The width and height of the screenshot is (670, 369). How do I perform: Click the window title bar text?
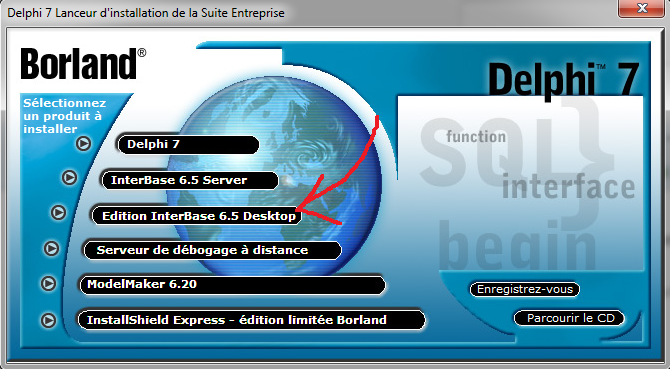pos(146,13)
